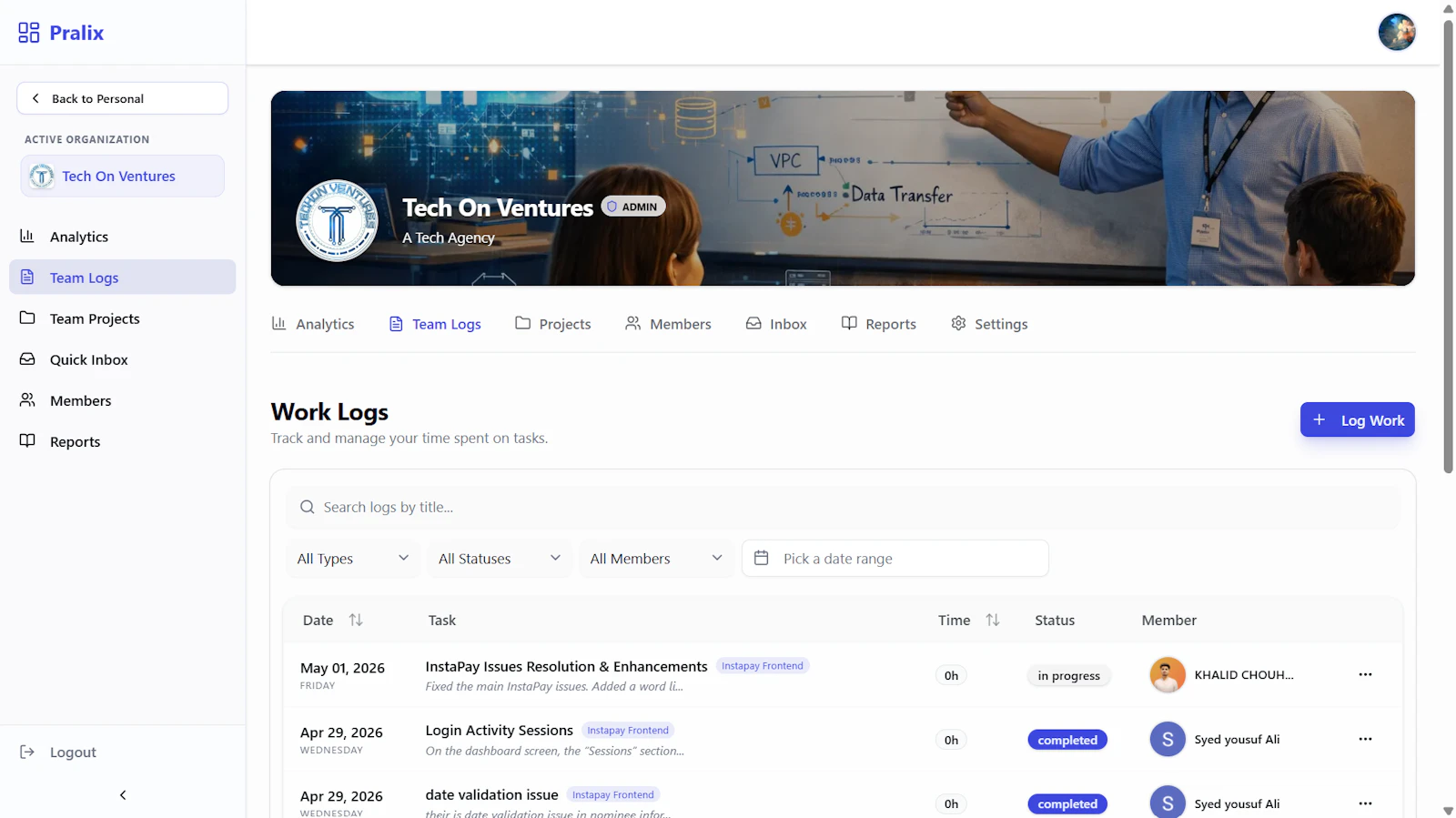Pick a date range field
This screenshot has height=818, width=1456.
tap(895, 559)
